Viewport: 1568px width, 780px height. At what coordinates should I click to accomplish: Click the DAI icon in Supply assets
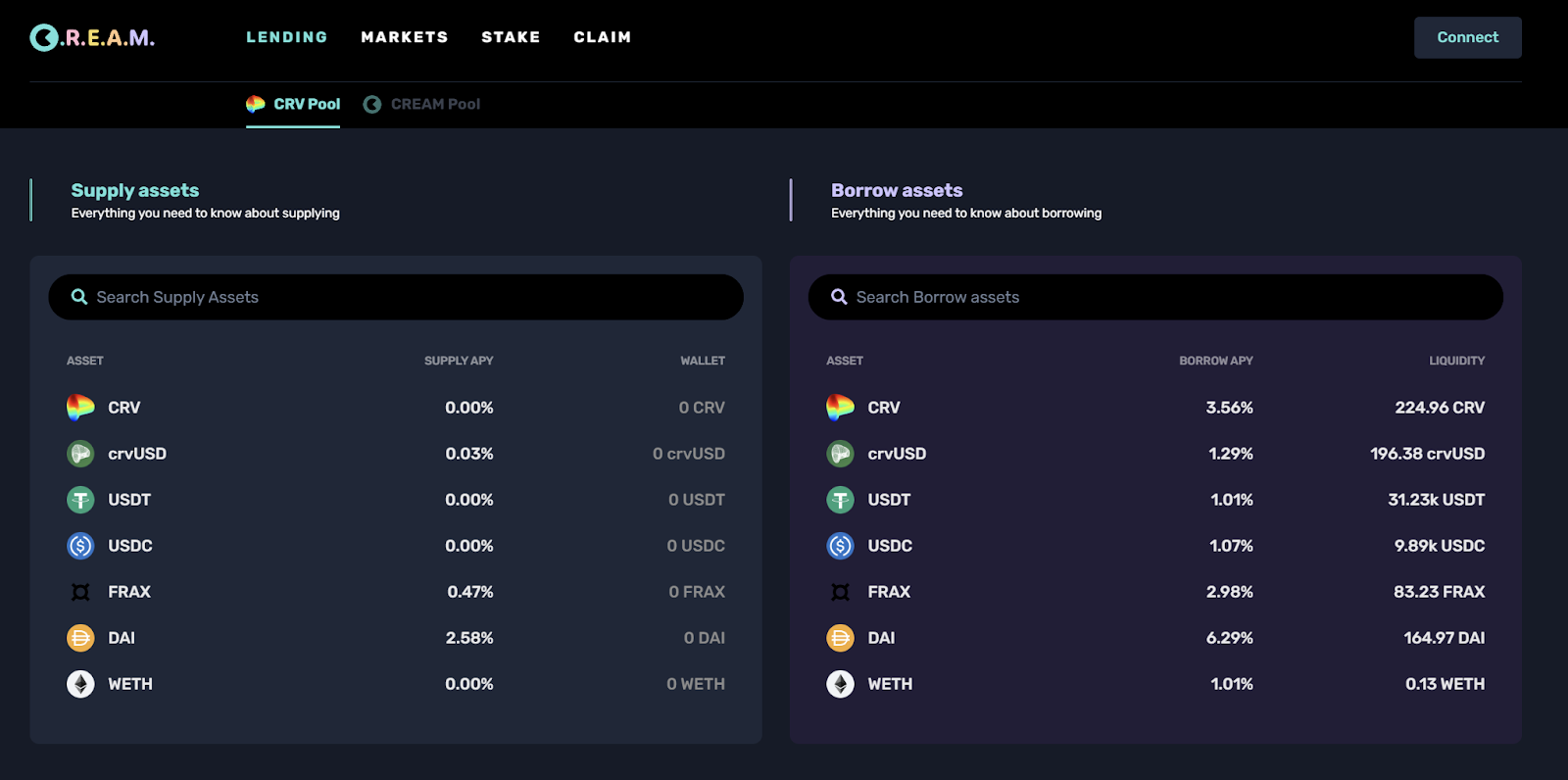[80, 638]
